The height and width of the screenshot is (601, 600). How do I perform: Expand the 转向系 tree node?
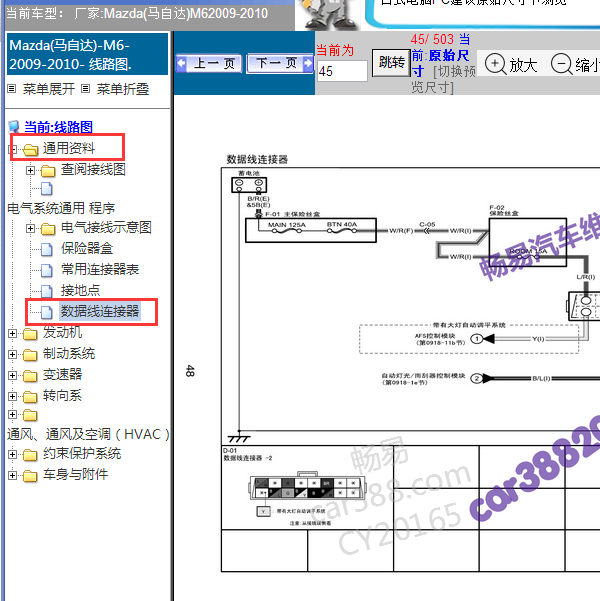coord(13,396)
